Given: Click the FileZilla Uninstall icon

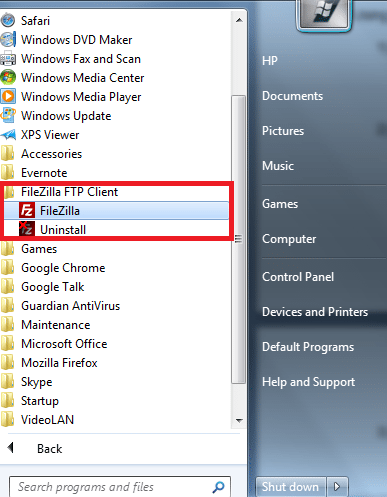Looking at the screenshot, I should (27, 229).
